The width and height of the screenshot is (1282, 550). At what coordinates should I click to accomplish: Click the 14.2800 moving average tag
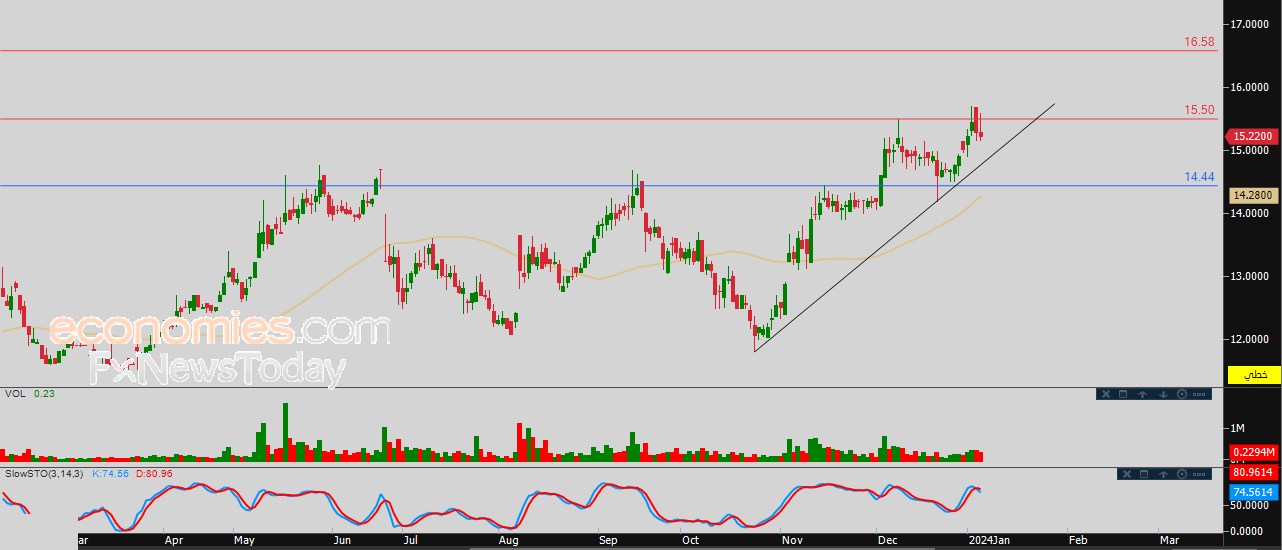pyautogui.click(x=1253, y=196)
